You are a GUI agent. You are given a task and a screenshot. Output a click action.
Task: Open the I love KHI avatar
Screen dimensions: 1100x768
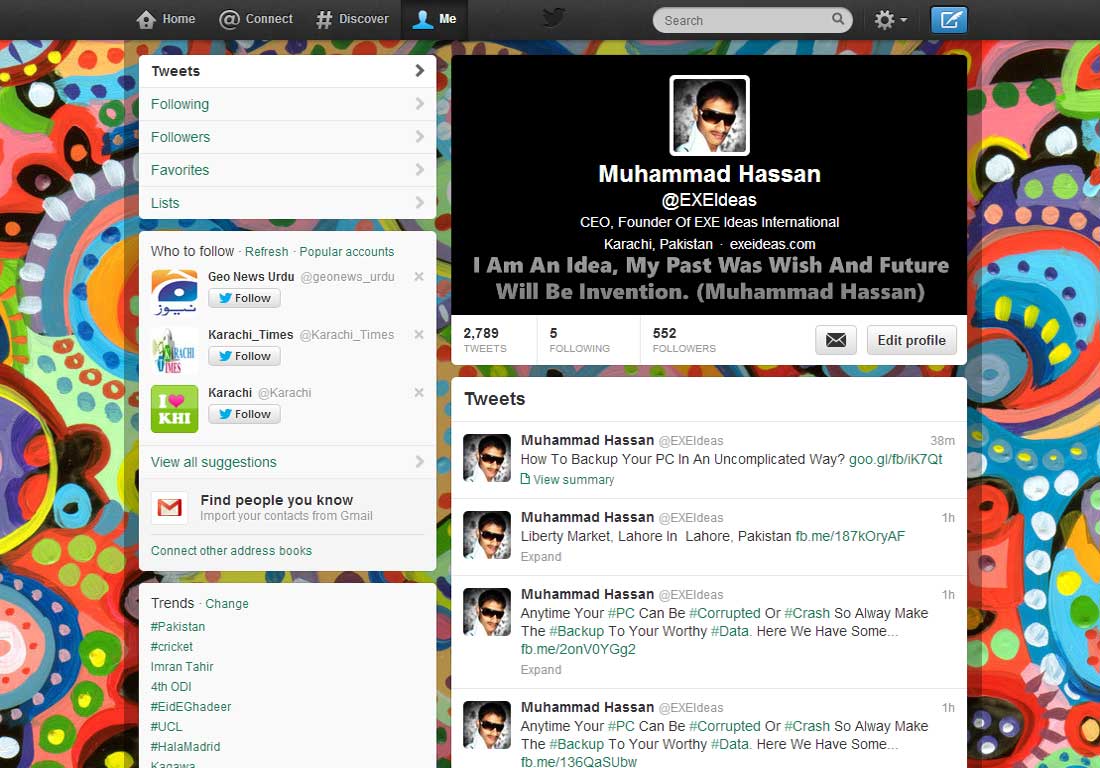point(175,409)
